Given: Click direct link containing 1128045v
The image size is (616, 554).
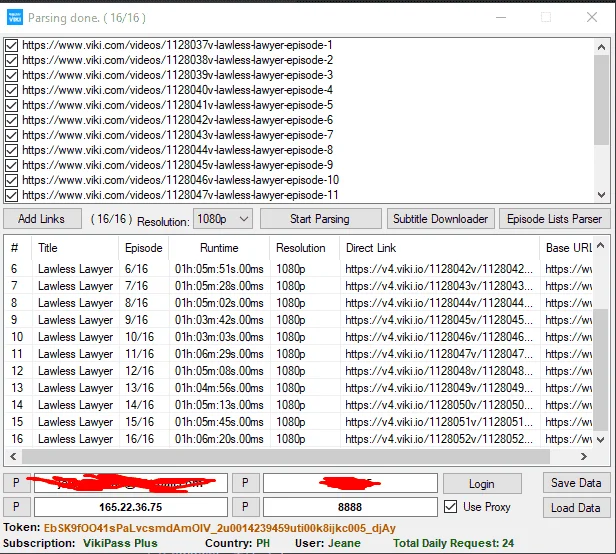Looking at the screenshot, I should (x=439, y=320).
